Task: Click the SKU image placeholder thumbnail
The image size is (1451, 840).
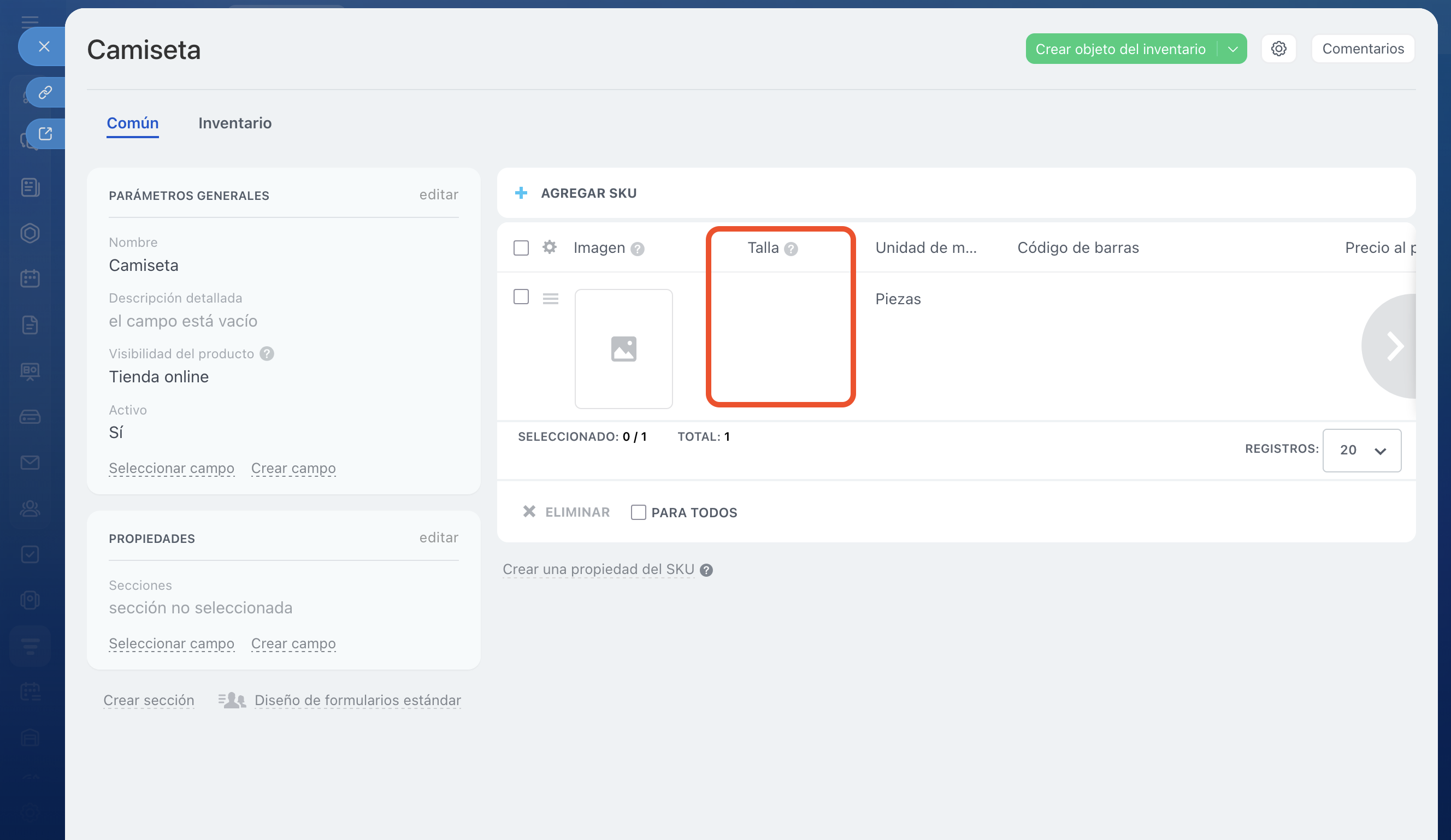Action: coord(623,349)
